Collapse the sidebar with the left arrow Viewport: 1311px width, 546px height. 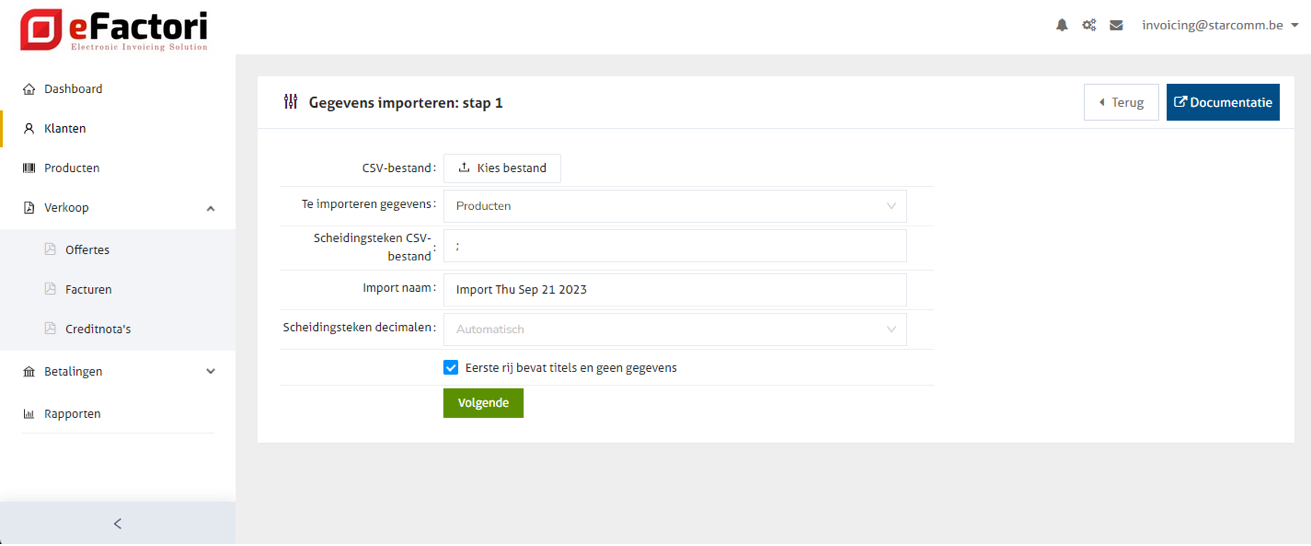117,523
